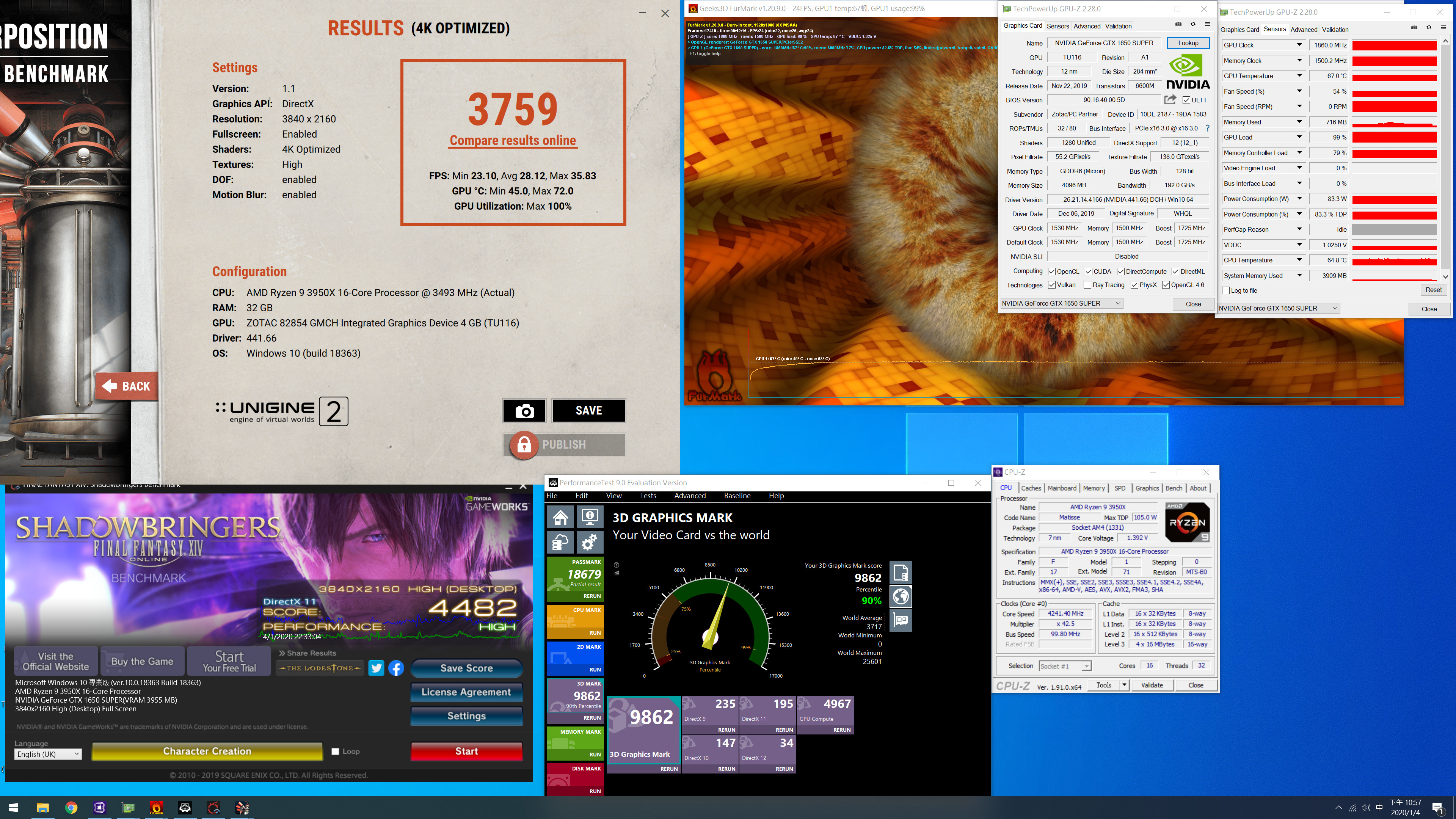Click the GPU Load red graph bar

point(1394,137)
